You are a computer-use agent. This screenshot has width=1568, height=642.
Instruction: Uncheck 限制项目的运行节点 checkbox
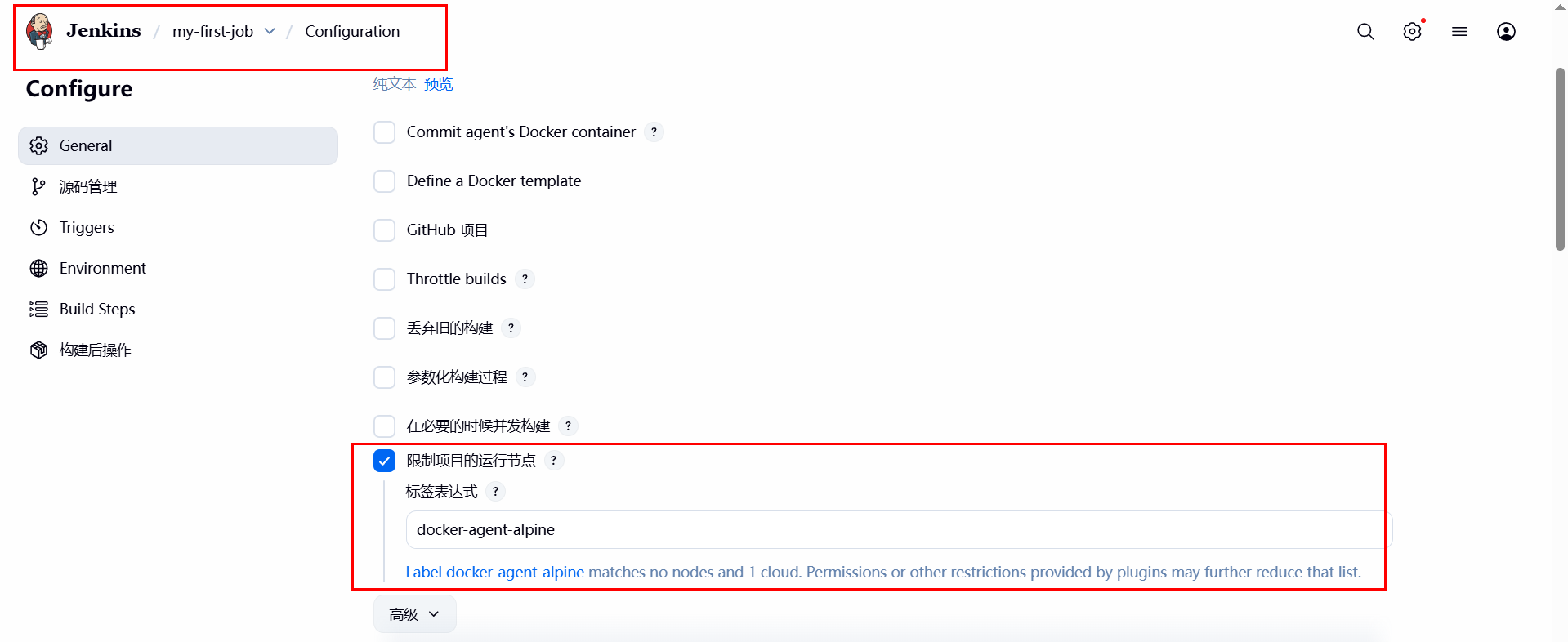(384, 461)
